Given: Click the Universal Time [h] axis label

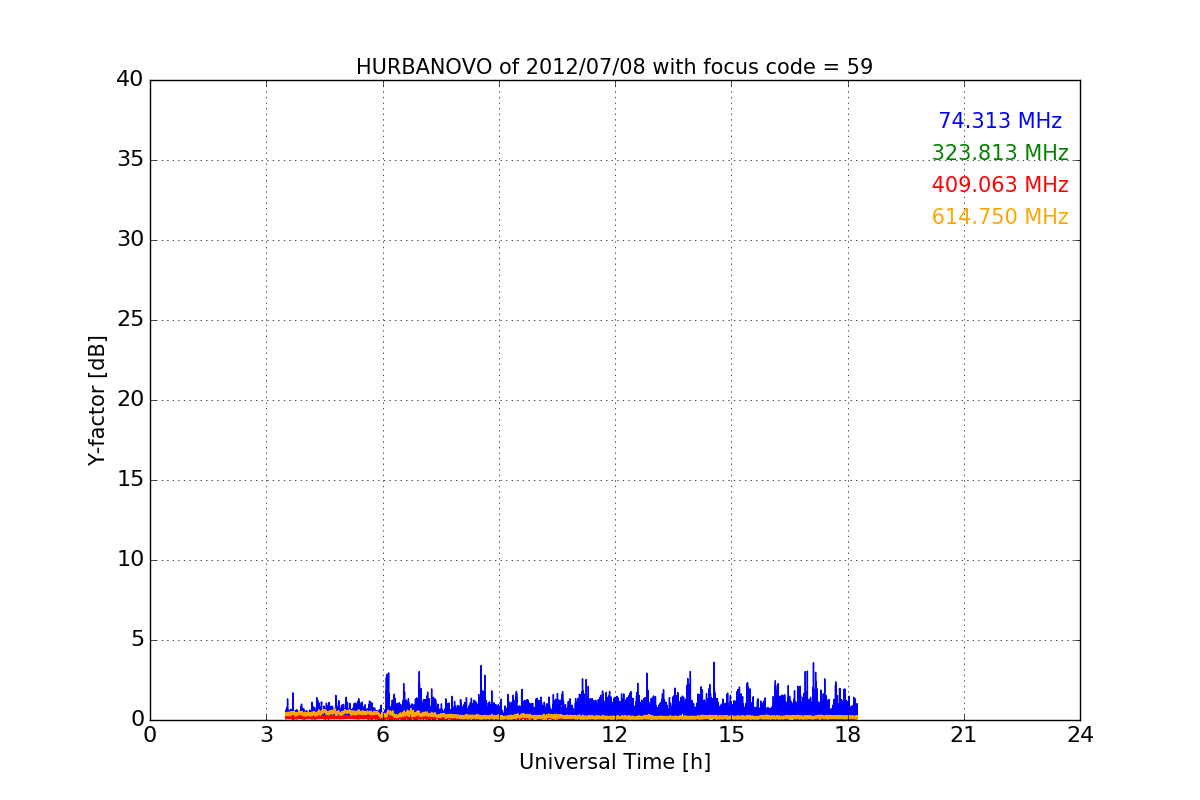Looking at the screenshot, I should tap(615, 762).
